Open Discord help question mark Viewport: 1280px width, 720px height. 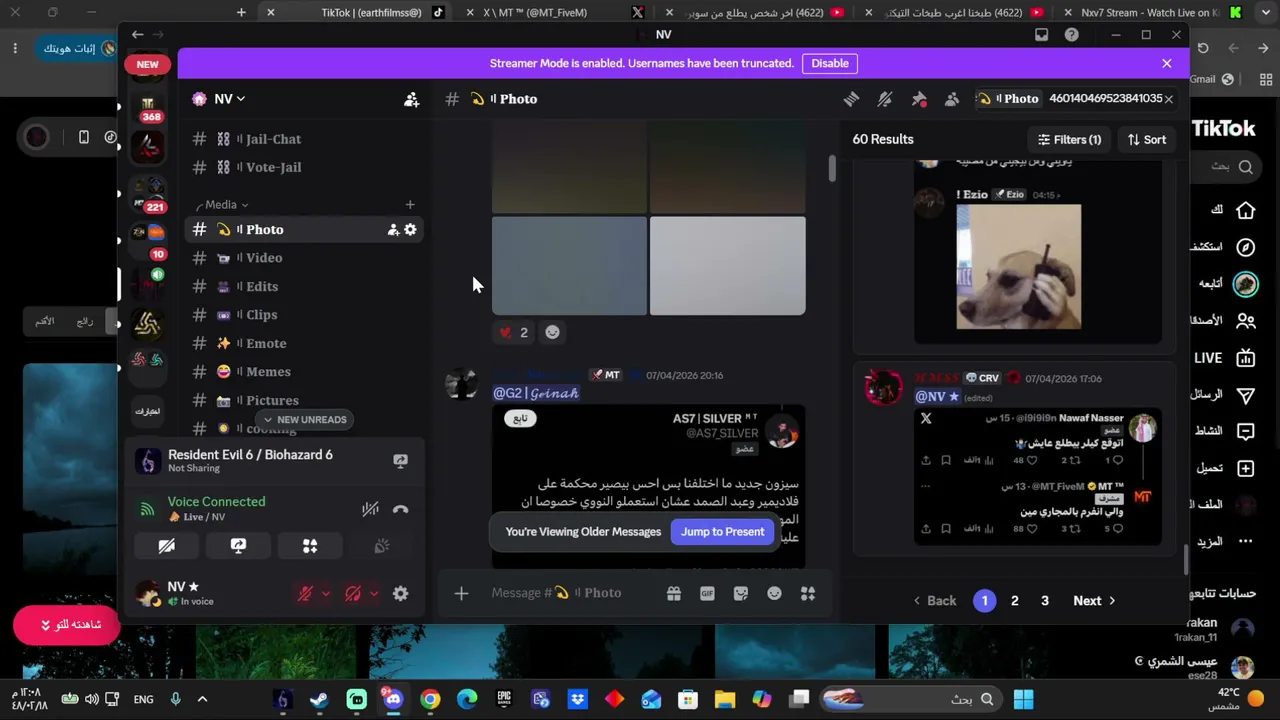tap(1072, 35)
